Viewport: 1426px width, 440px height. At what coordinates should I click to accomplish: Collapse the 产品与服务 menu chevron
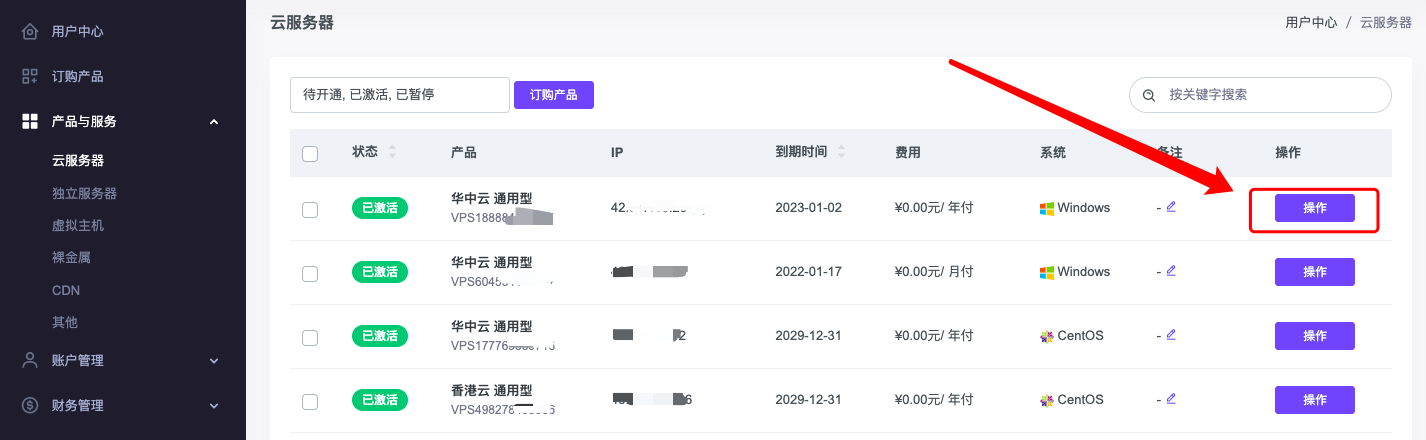click(x=214, y=122)
